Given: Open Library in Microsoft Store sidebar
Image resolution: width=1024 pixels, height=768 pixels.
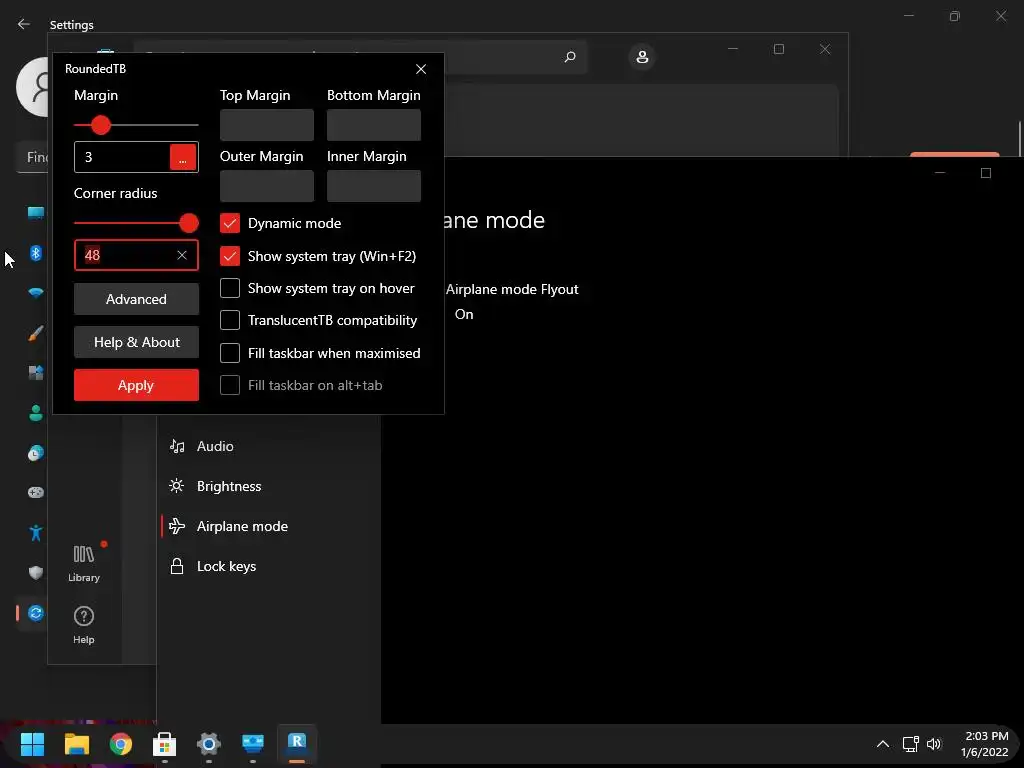Looking at the screenshot, I should coord(84,563).
